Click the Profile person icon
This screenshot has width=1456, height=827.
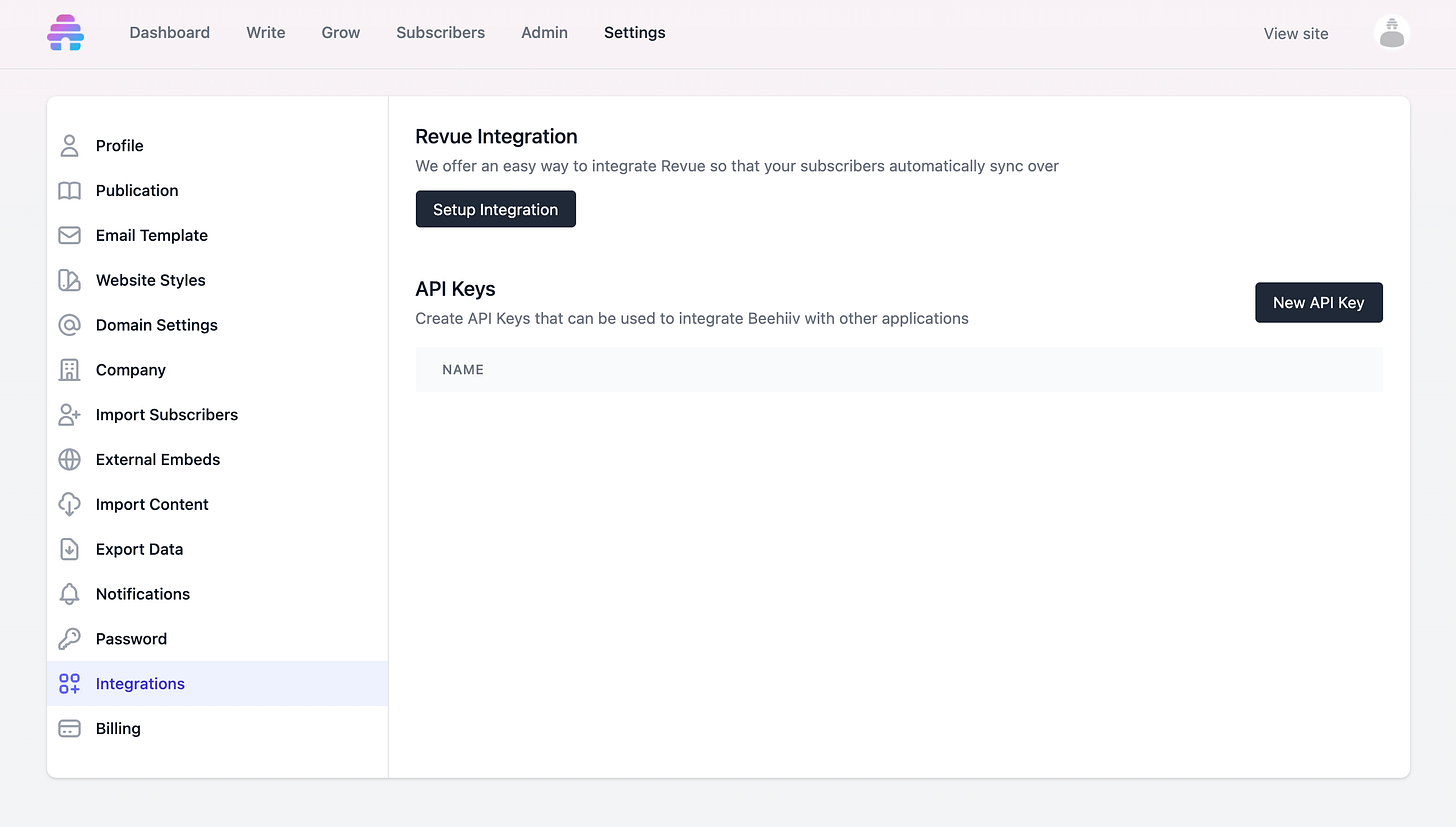[x=69, y=146]
